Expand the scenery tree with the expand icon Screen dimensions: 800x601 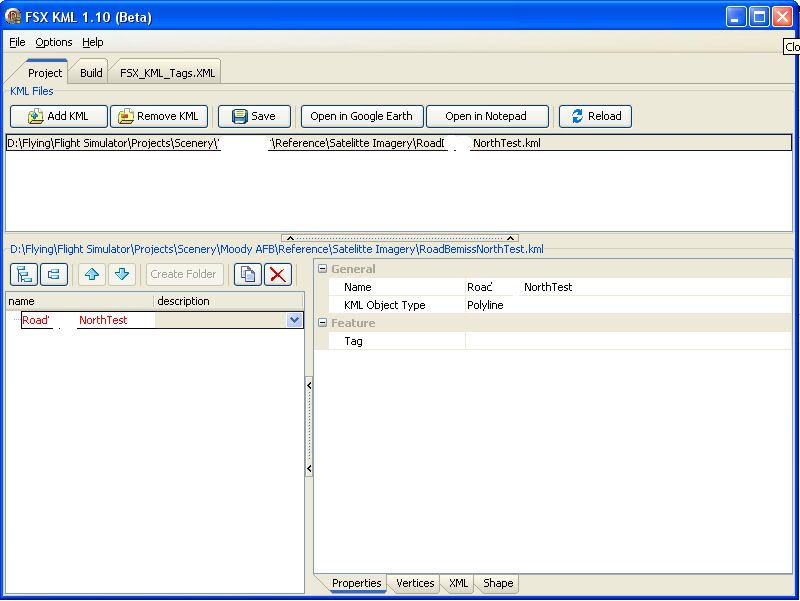[22, 274]
